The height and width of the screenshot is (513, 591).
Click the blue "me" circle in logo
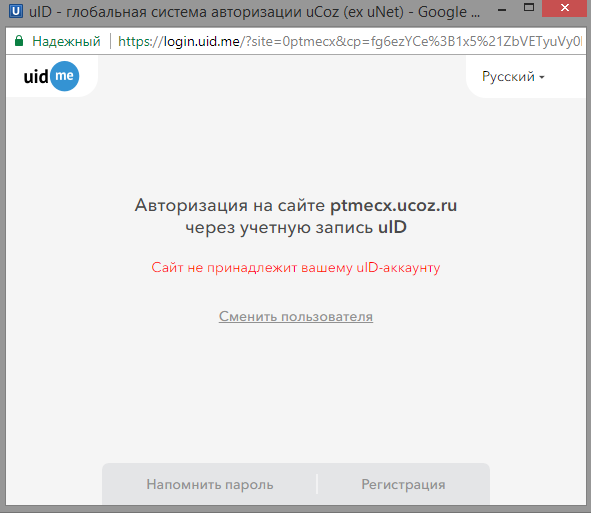pyautogui.click(x=64, y=76)
